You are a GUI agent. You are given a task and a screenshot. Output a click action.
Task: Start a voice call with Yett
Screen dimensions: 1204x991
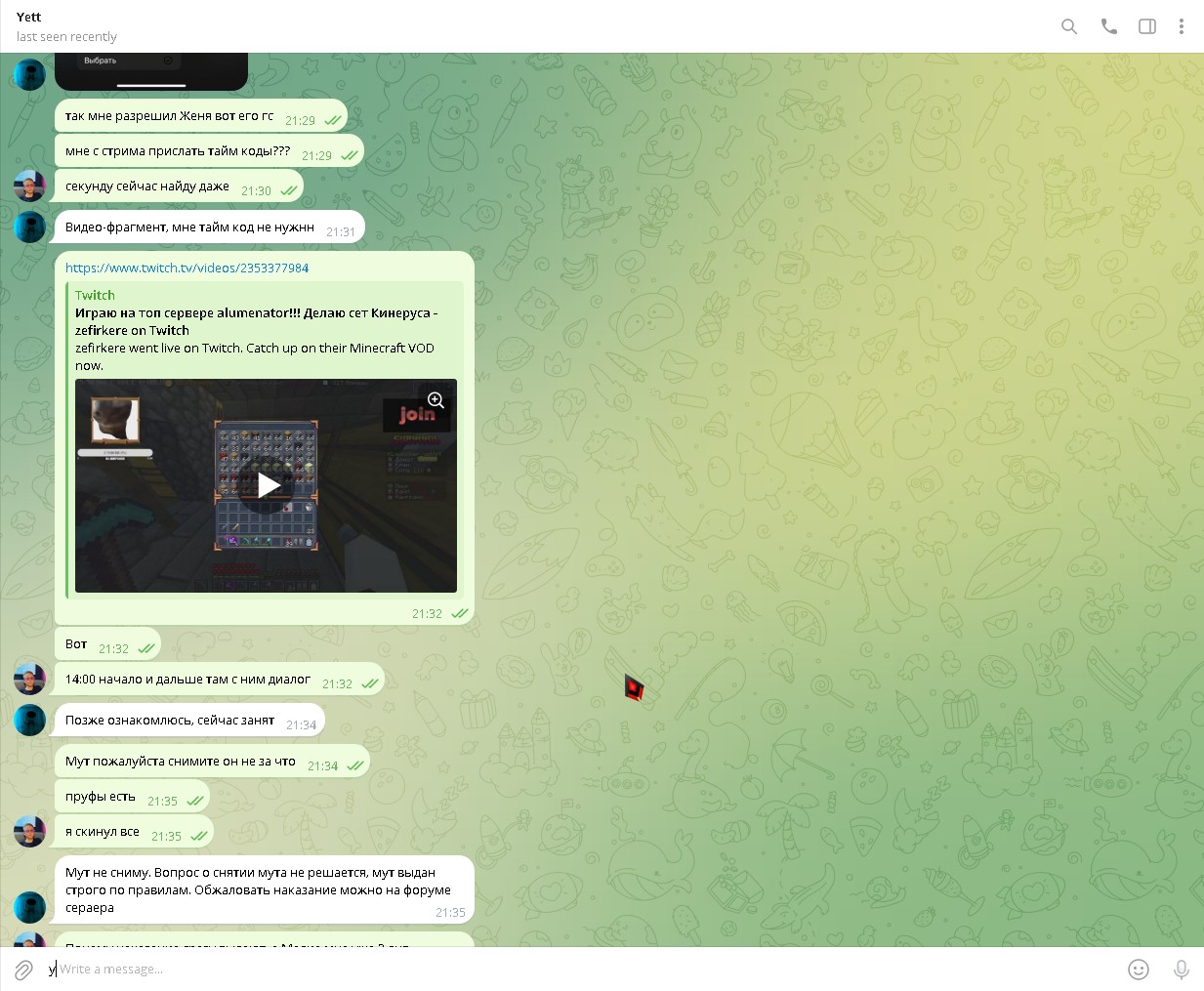pos(1108,26)
